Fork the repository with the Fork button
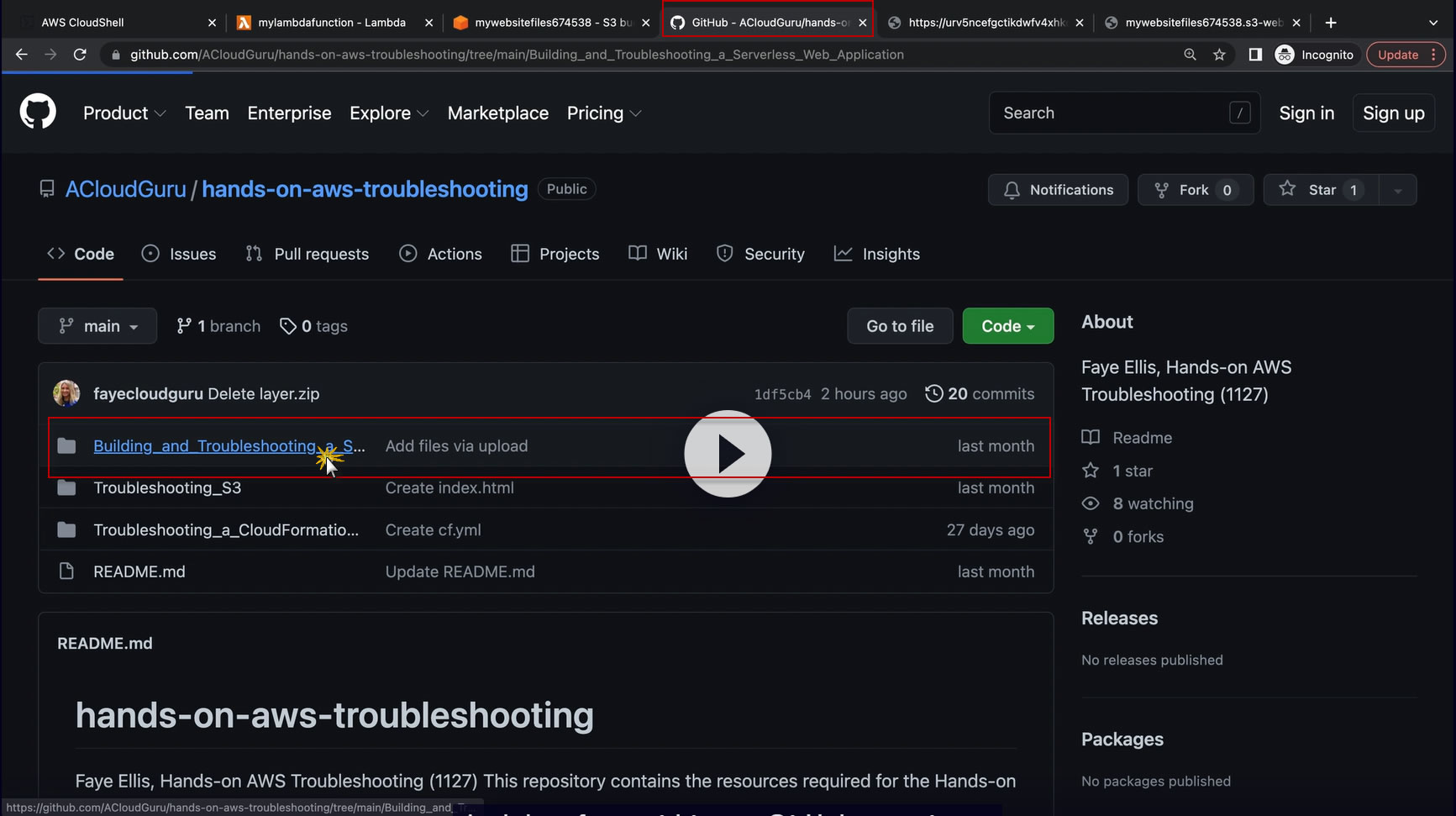The height and width of the screenshot is (816, 1456). pyautogui.click(x=1196, y=190)
